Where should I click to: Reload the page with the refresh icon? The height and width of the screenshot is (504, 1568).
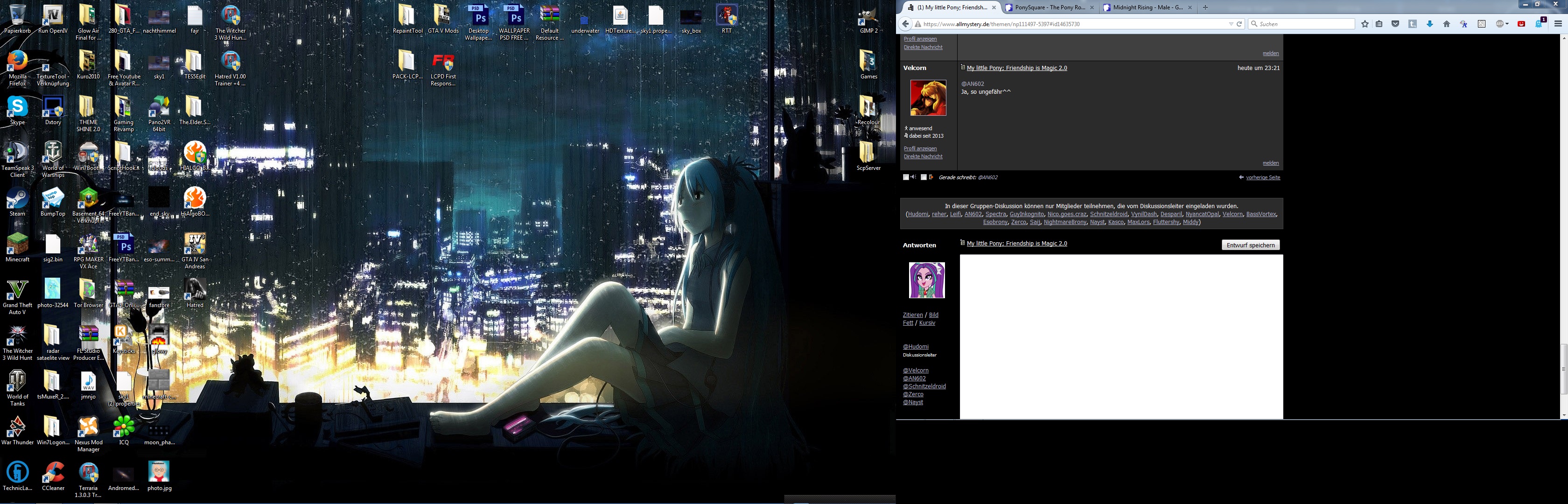(1239, 24)
